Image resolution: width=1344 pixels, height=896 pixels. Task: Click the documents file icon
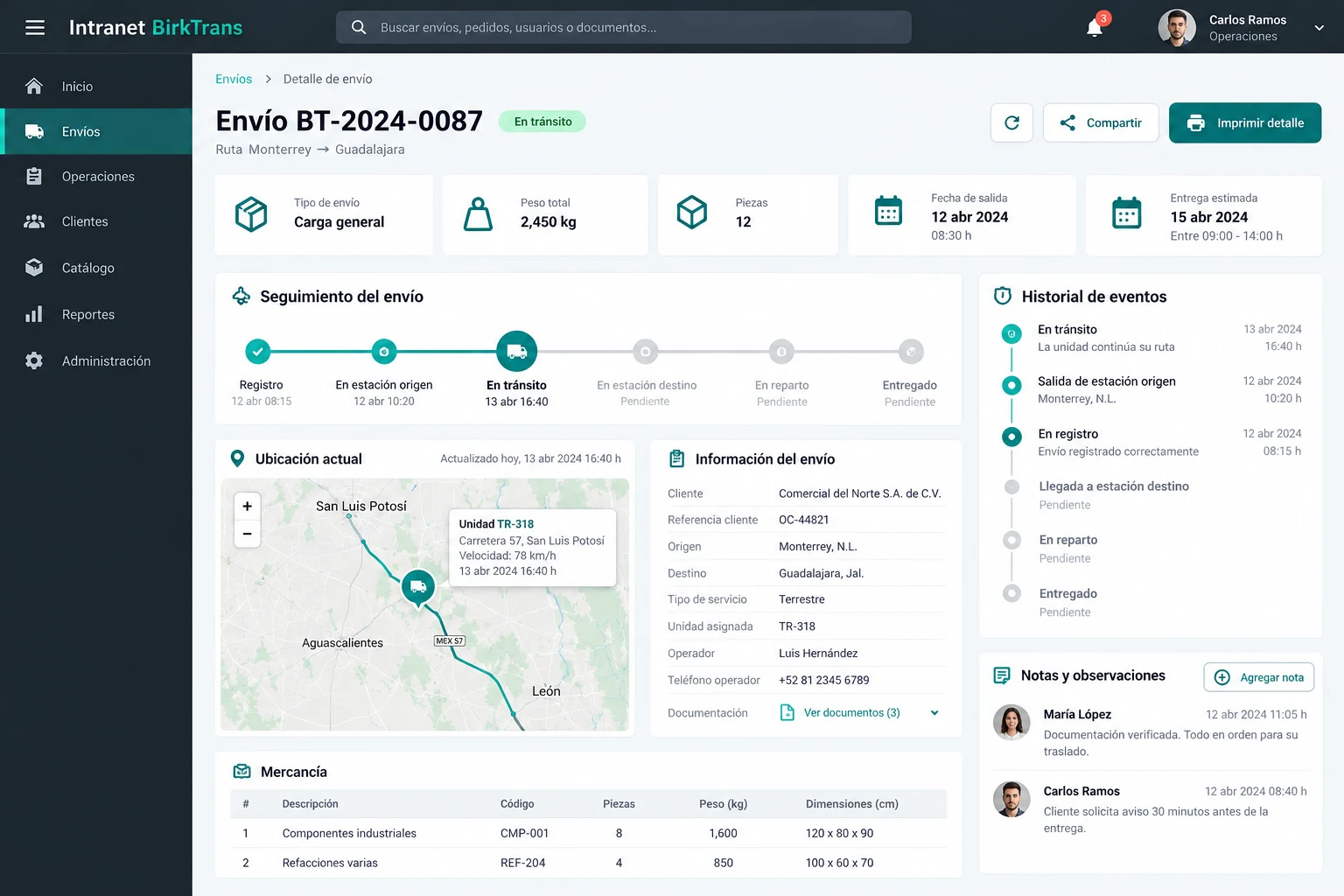click(787, 713)
